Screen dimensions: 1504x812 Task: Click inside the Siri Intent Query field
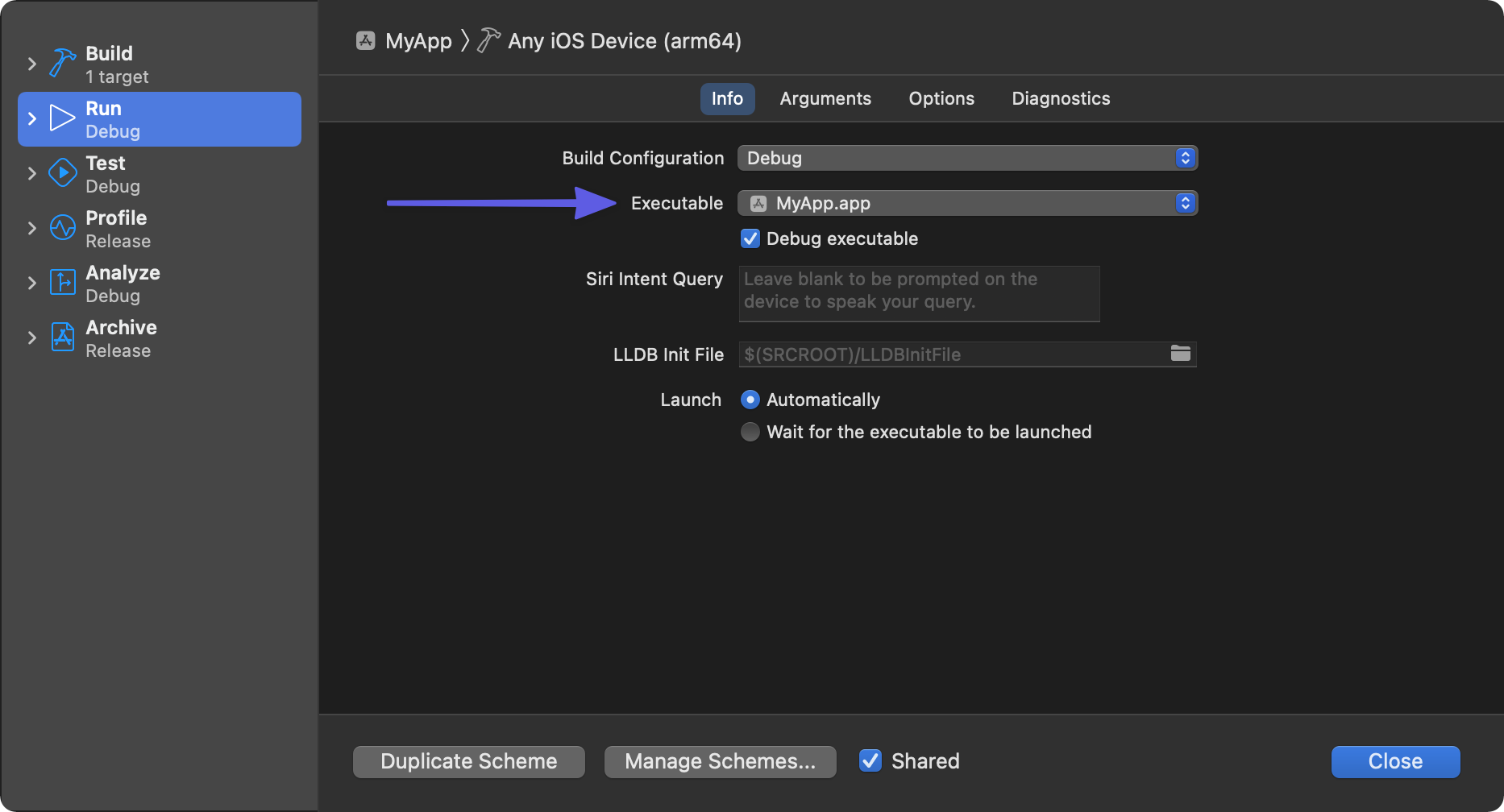click(x=919, y=292)
